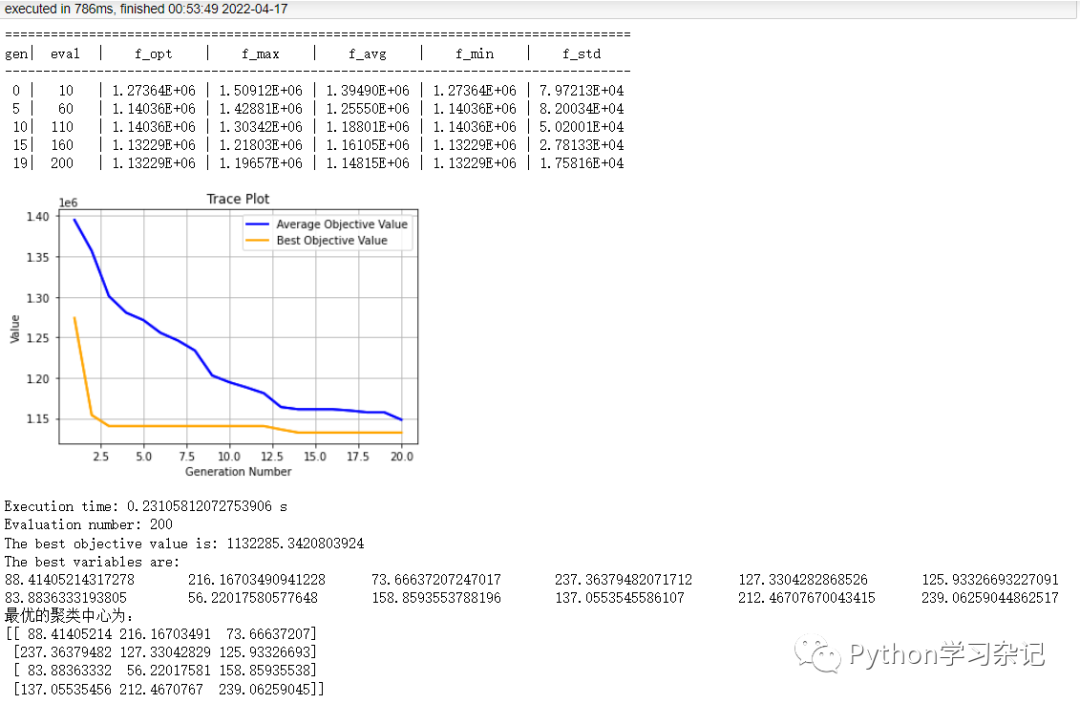Select the "Execution time" output line
Viewport: 1080px width, 704px height.
(146, 506)
